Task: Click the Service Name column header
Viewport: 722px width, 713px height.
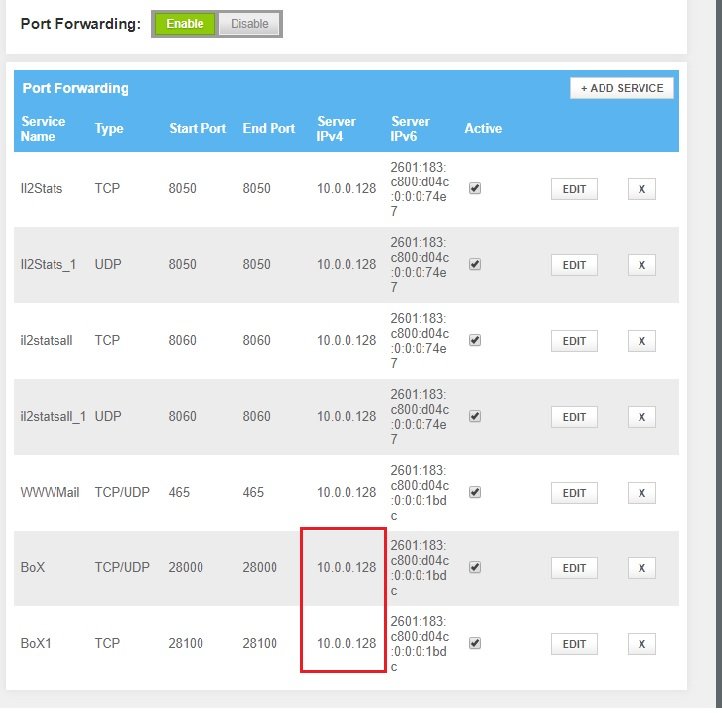Action: tap(43, 129)
